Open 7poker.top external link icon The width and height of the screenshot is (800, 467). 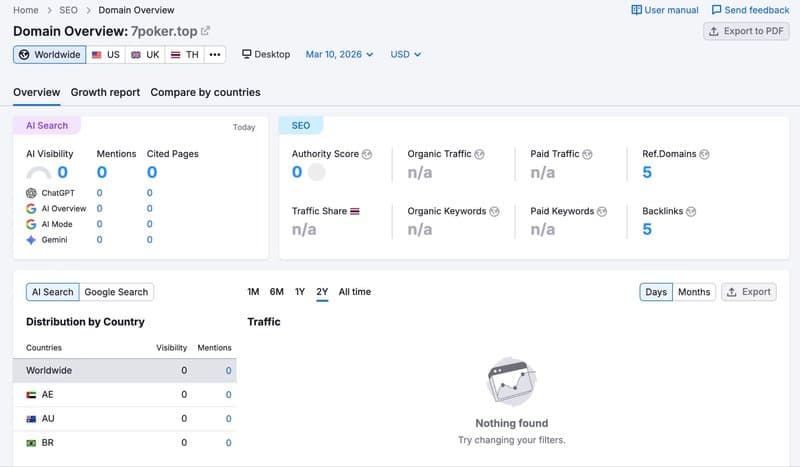click(205, 31)
